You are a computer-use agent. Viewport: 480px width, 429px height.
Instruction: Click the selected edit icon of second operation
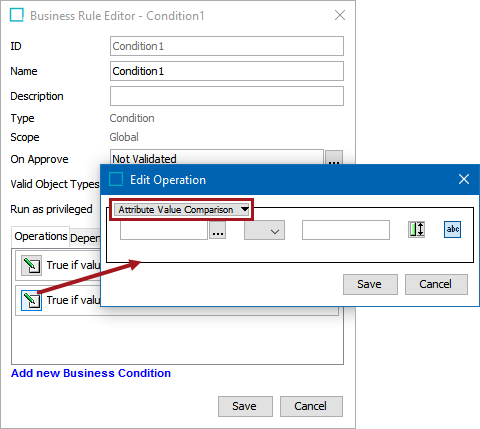click(31, 300)
